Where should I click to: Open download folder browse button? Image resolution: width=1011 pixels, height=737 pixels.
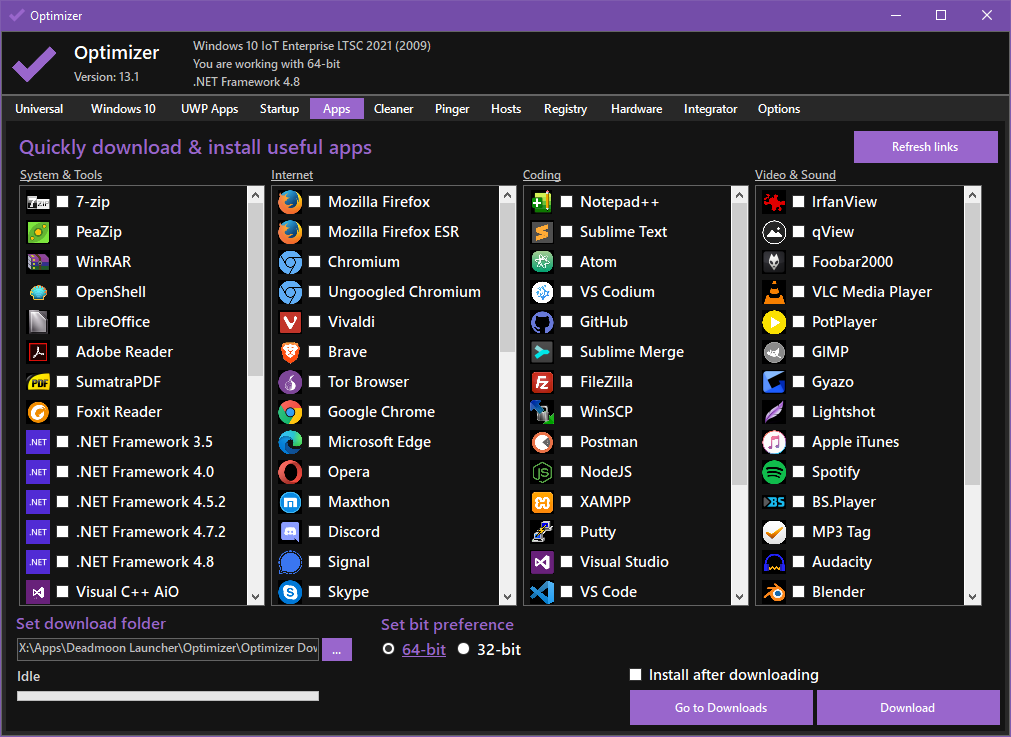337,649
